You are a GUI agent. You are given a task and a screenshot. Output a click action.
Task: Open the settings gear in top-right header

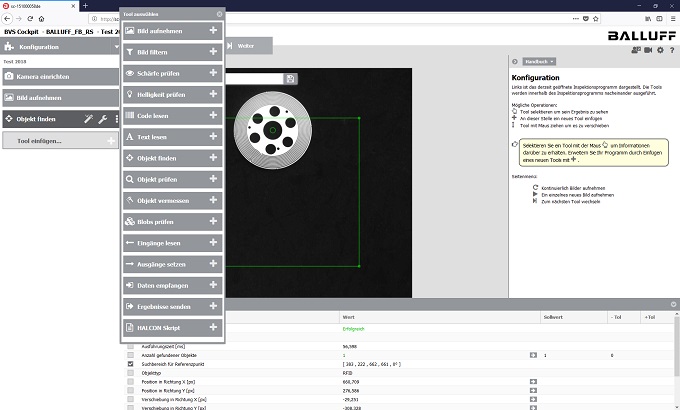tap(659, 50)
